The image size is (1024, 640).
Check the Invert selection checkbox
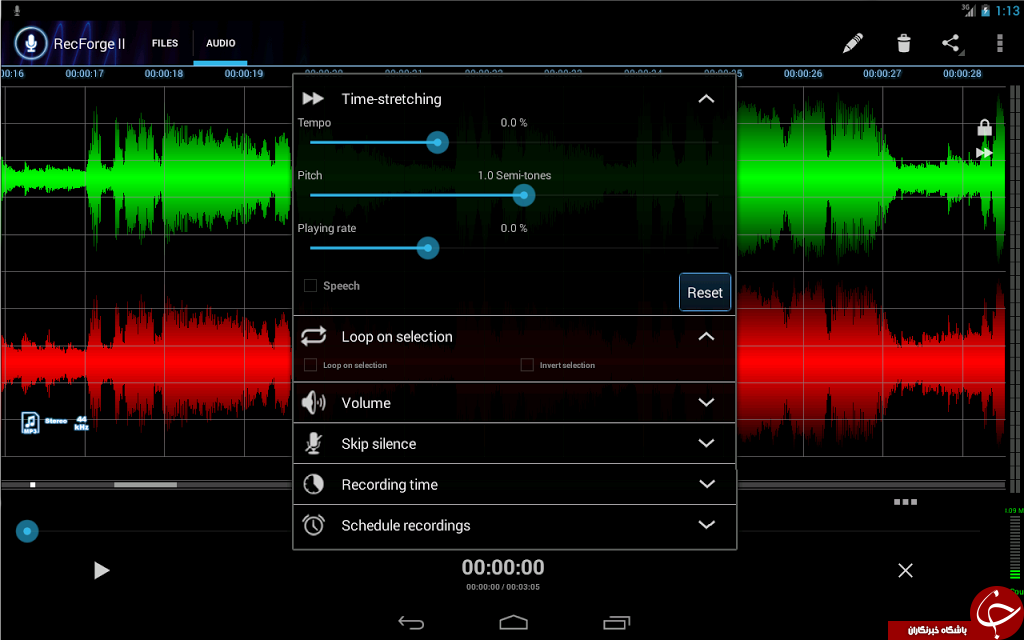click(527, 364)
